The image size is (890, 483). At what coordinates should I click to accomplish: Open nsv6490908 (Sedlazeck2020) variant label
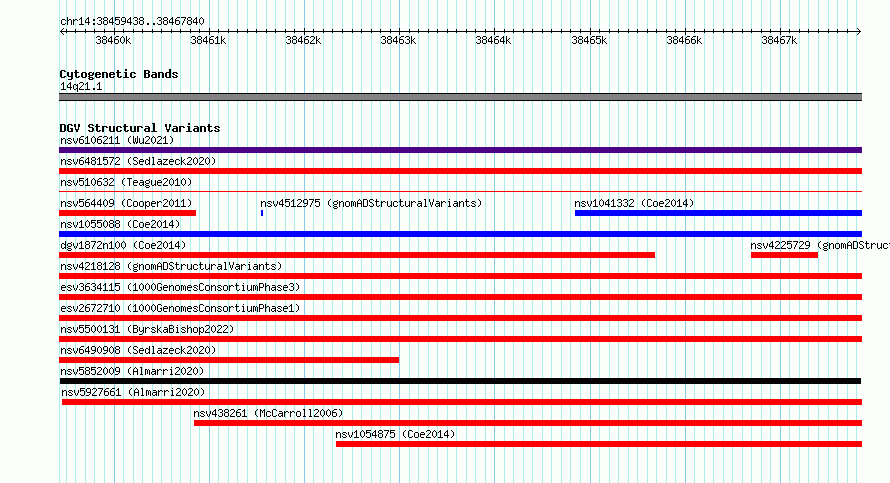click(138, 350)
